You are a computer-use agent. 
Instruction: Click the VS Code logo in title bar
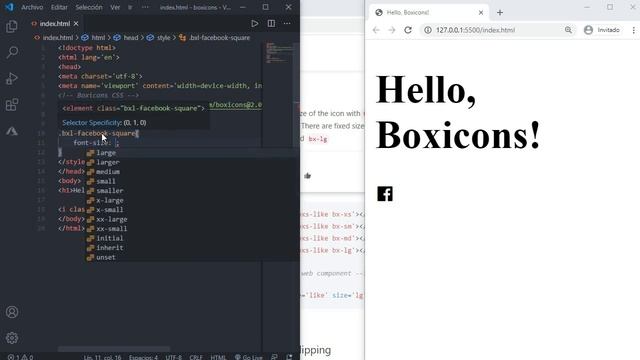coord(9,7)
